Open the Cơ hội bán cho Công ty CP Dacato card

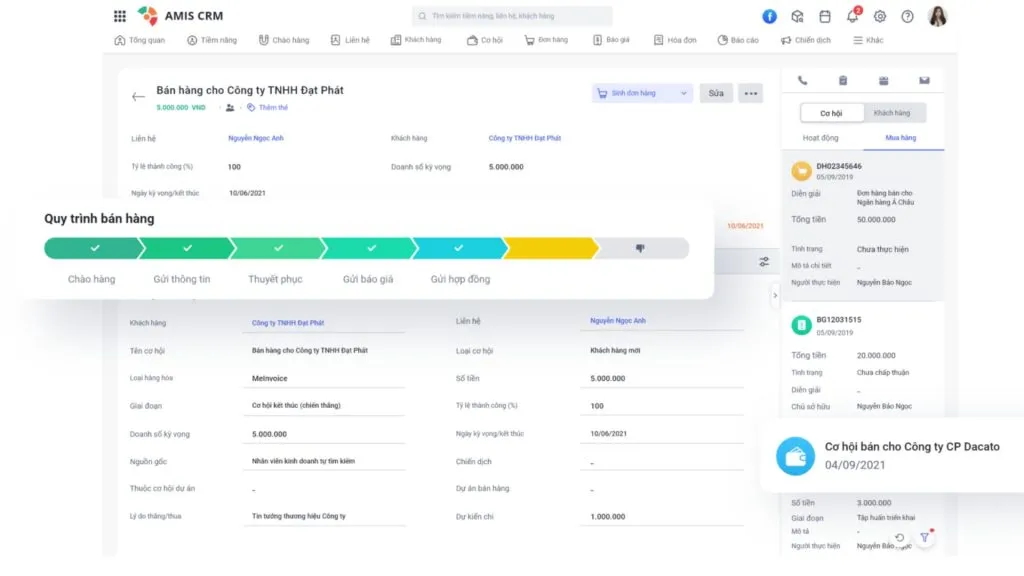[x=892, y=455]
